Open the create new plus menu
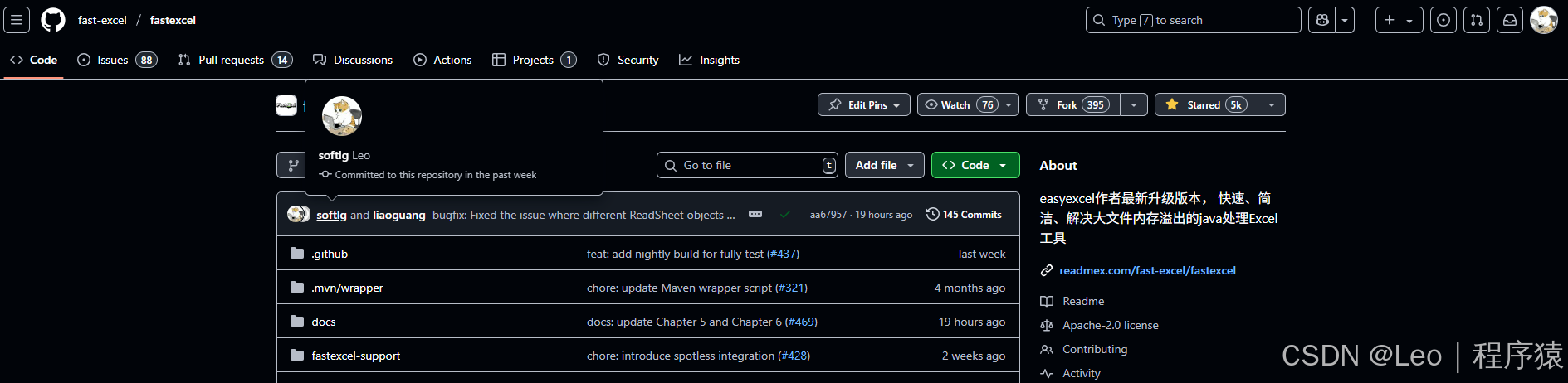Image resolution: width=1568 pixels, height=383 pixels. pyautogui.click(x=1399, y=20)
